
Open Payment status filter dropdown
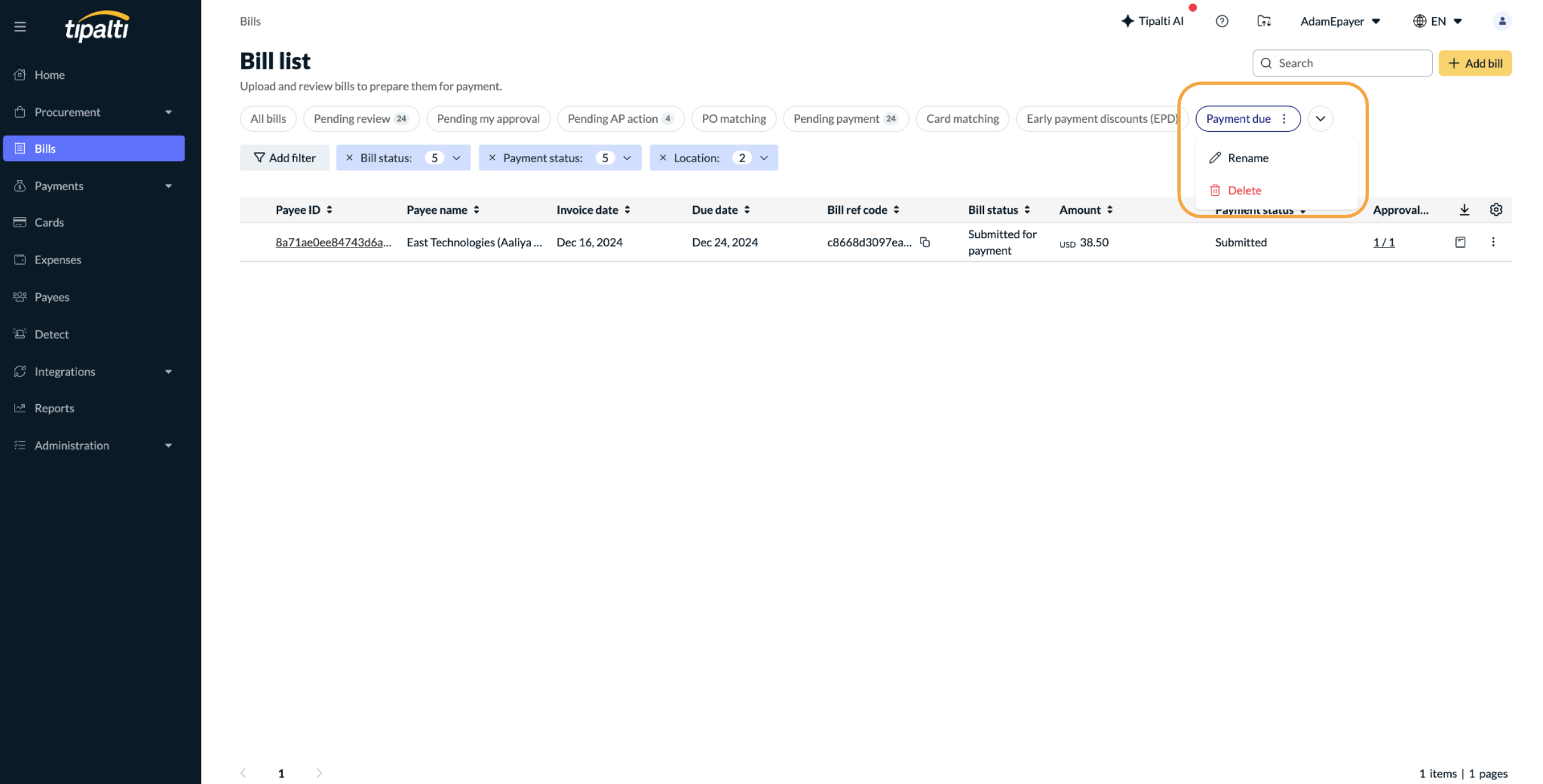click(627, 158)
